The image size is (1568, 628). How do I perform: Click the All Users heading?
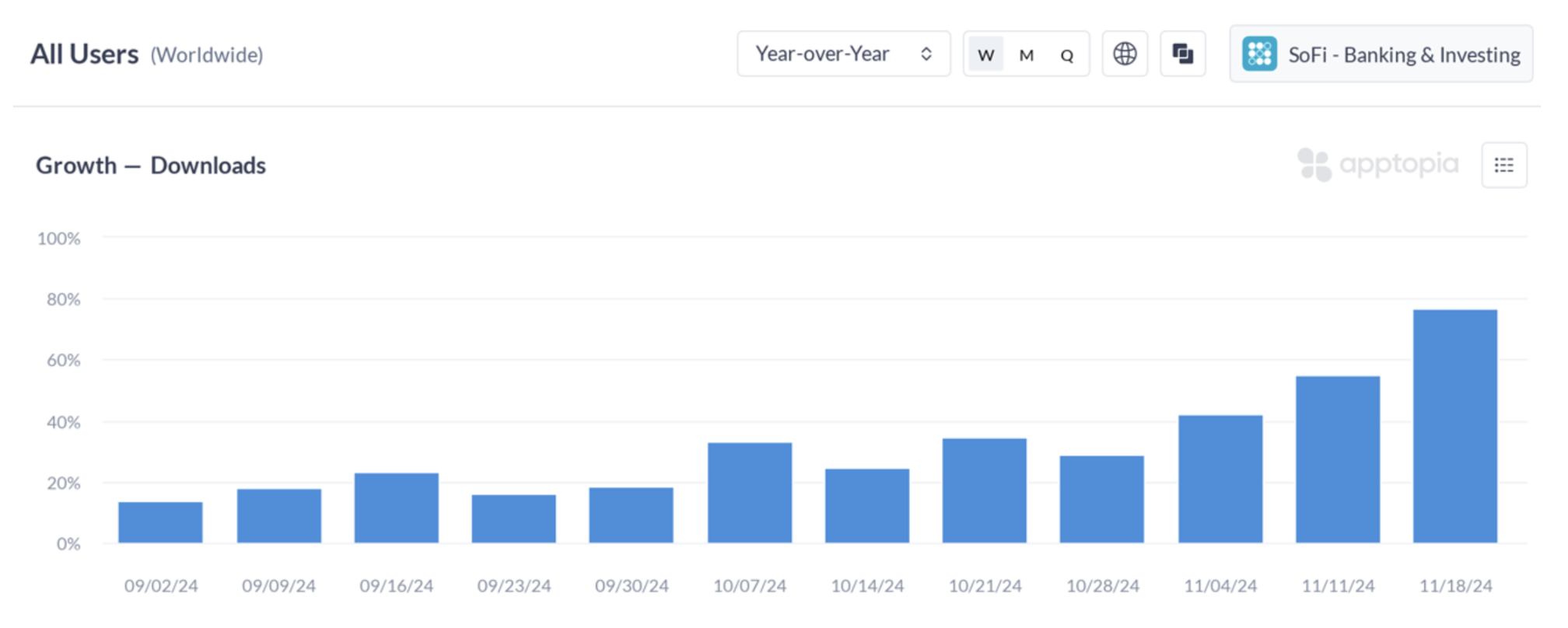click(85, 54)
